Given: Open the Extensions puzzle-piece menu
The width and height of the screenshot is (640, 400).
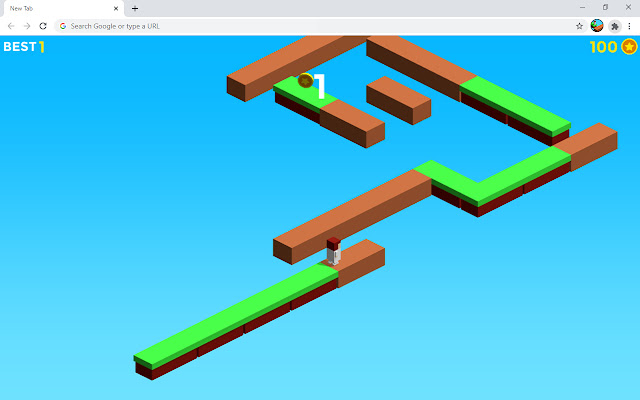Looking at the screenshot, I should click(x=615, y=26).
